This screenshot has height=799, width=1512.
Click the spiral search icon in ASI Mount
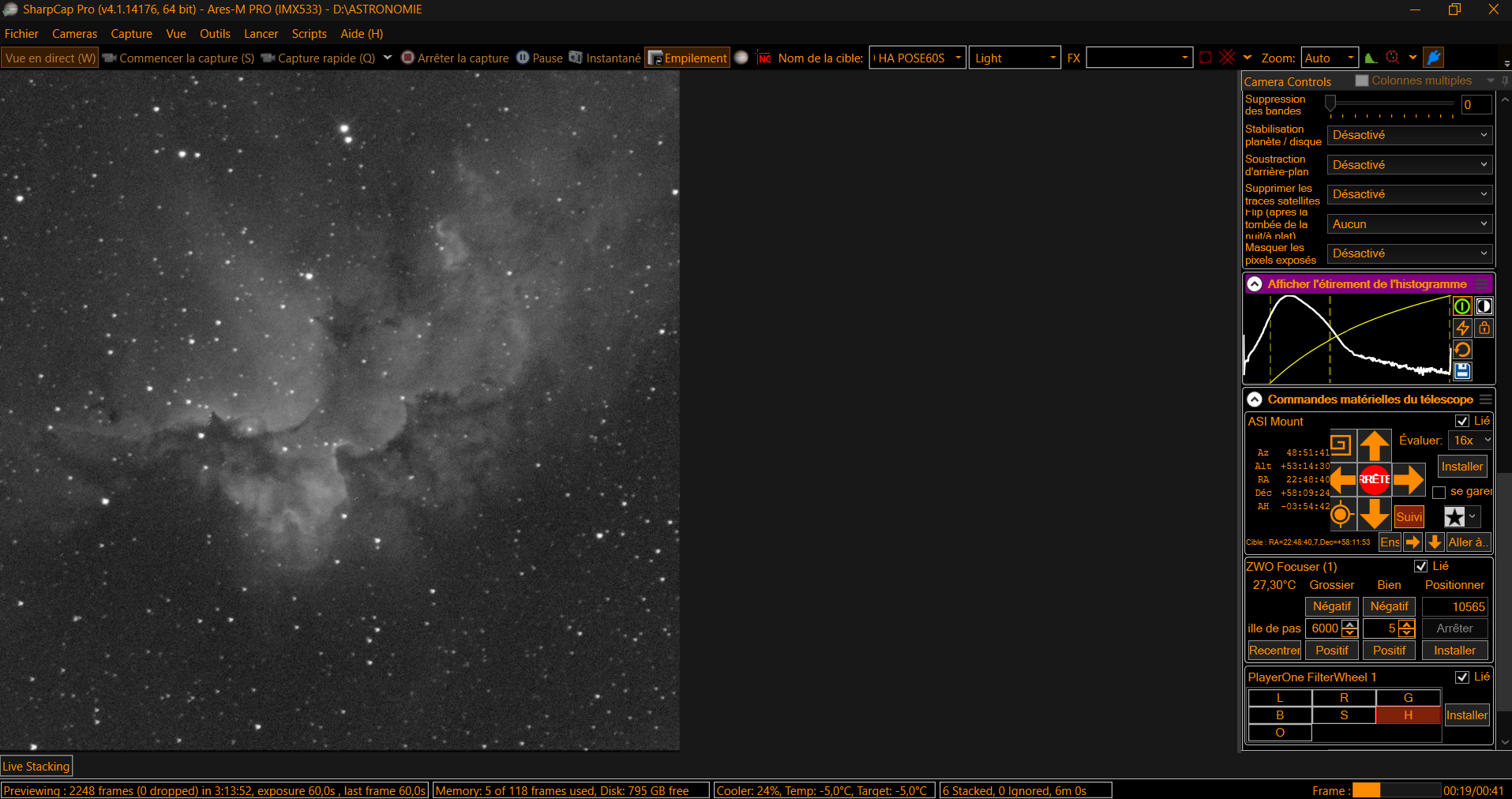click(x=1341, y=445)
